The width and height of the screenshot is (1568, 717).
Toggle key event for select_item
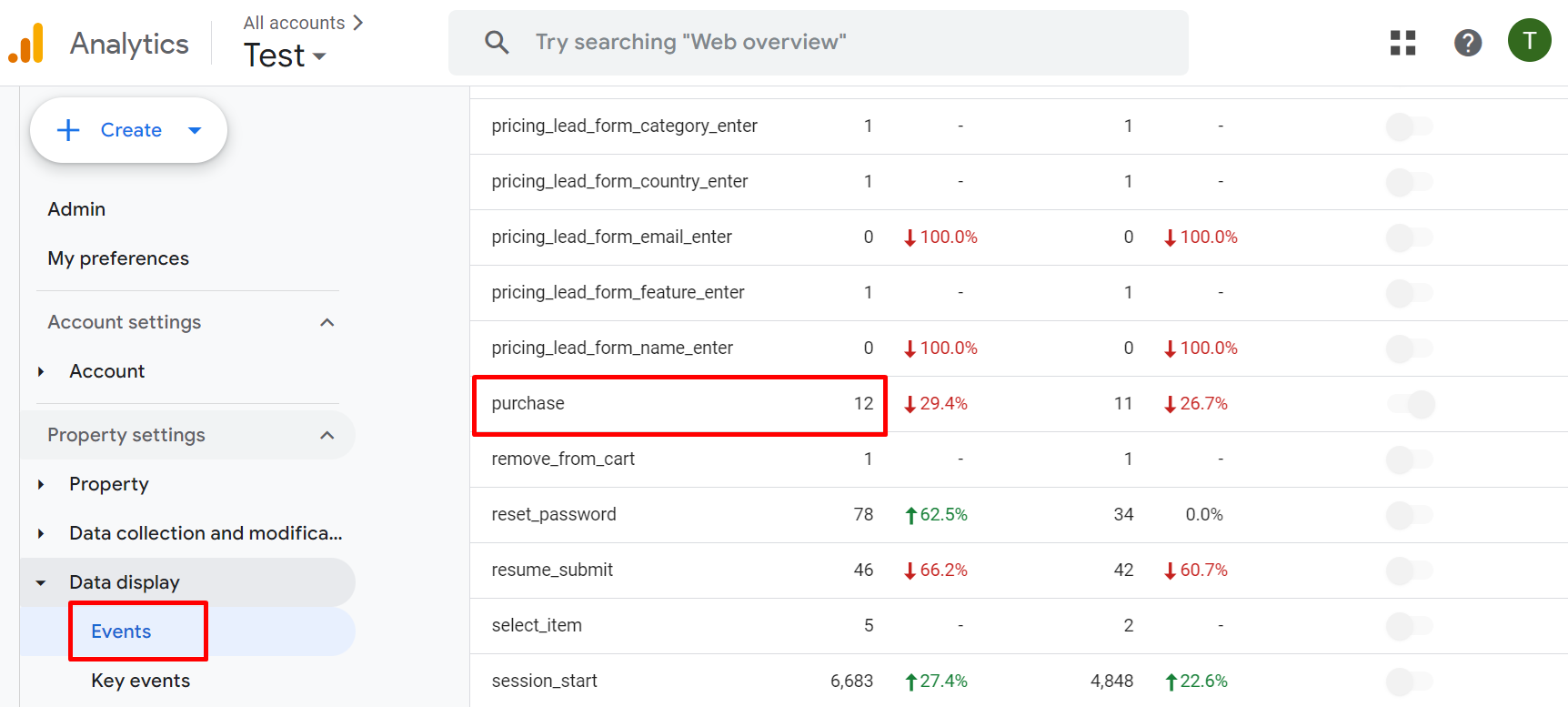1409,626
